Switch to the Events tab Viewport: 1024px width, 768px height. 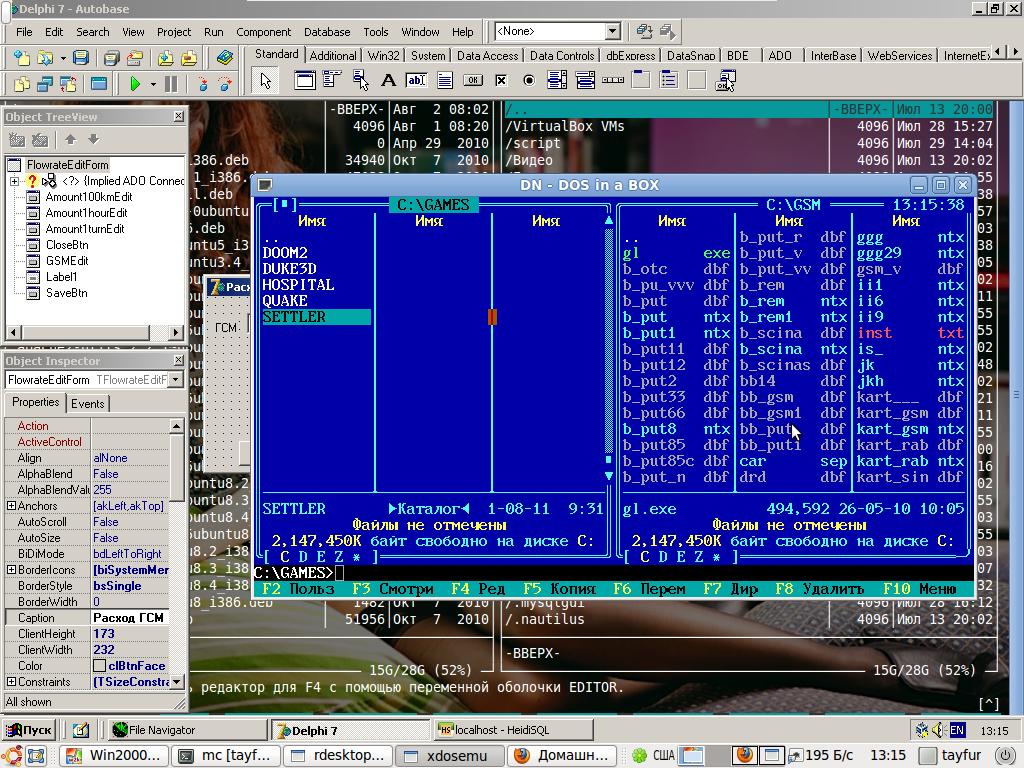point(88,403)
